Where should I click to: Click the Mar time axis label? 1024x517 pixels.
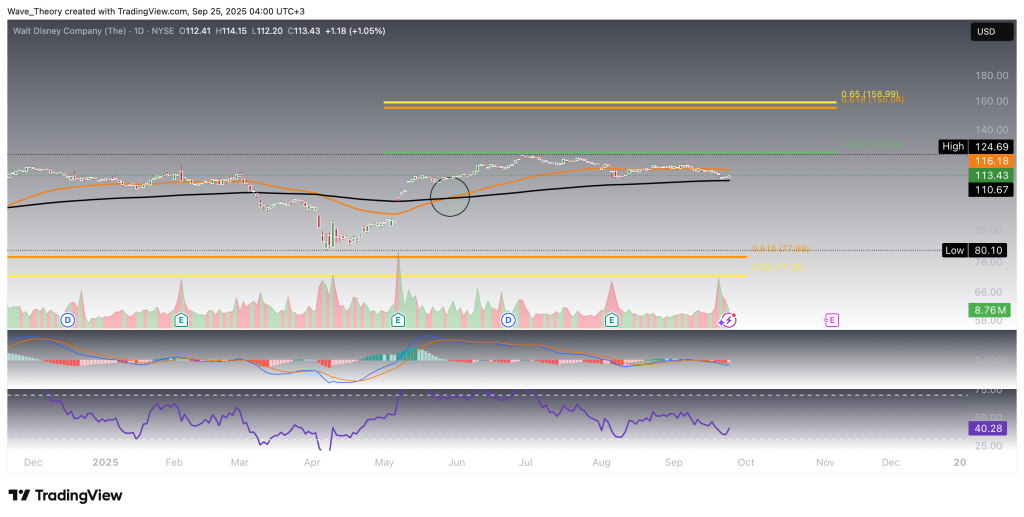240,462
